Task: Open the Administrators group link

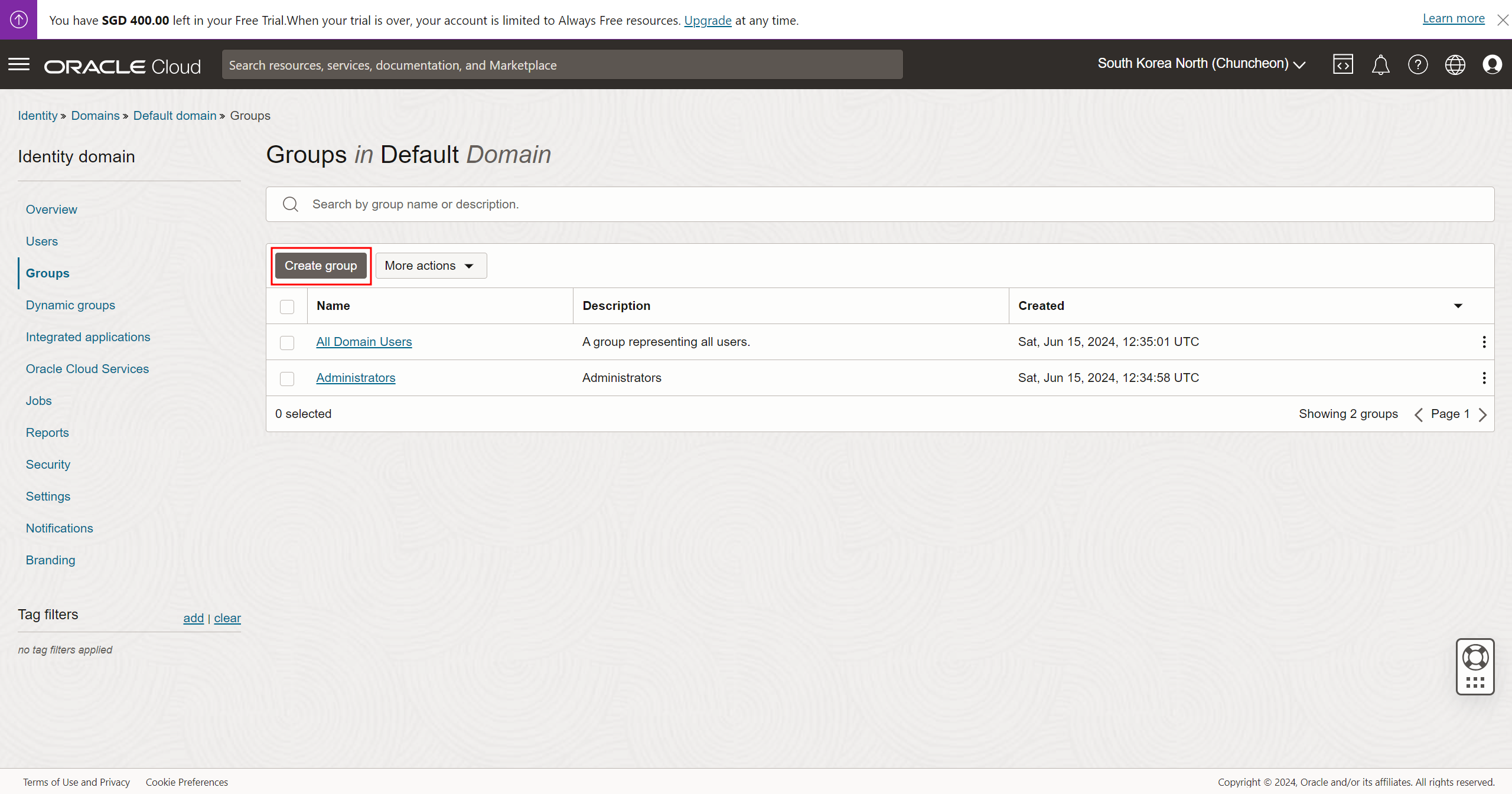Action: (x=356, y=378)
